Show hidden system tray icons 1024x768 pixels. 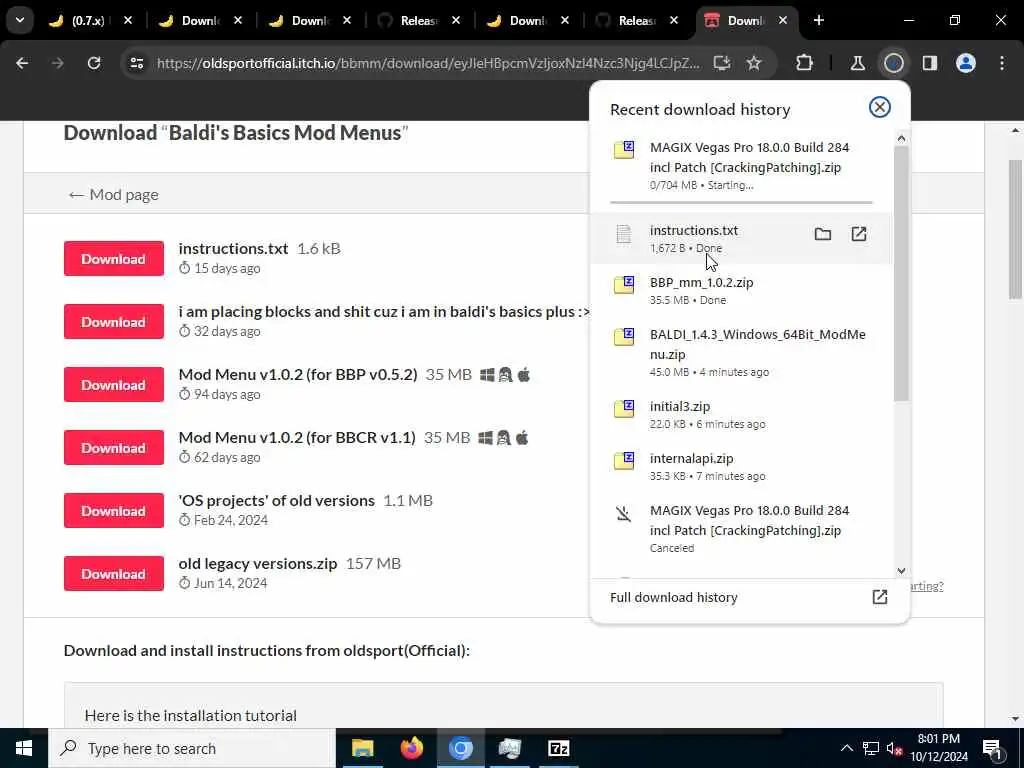[x=846, y=748]
